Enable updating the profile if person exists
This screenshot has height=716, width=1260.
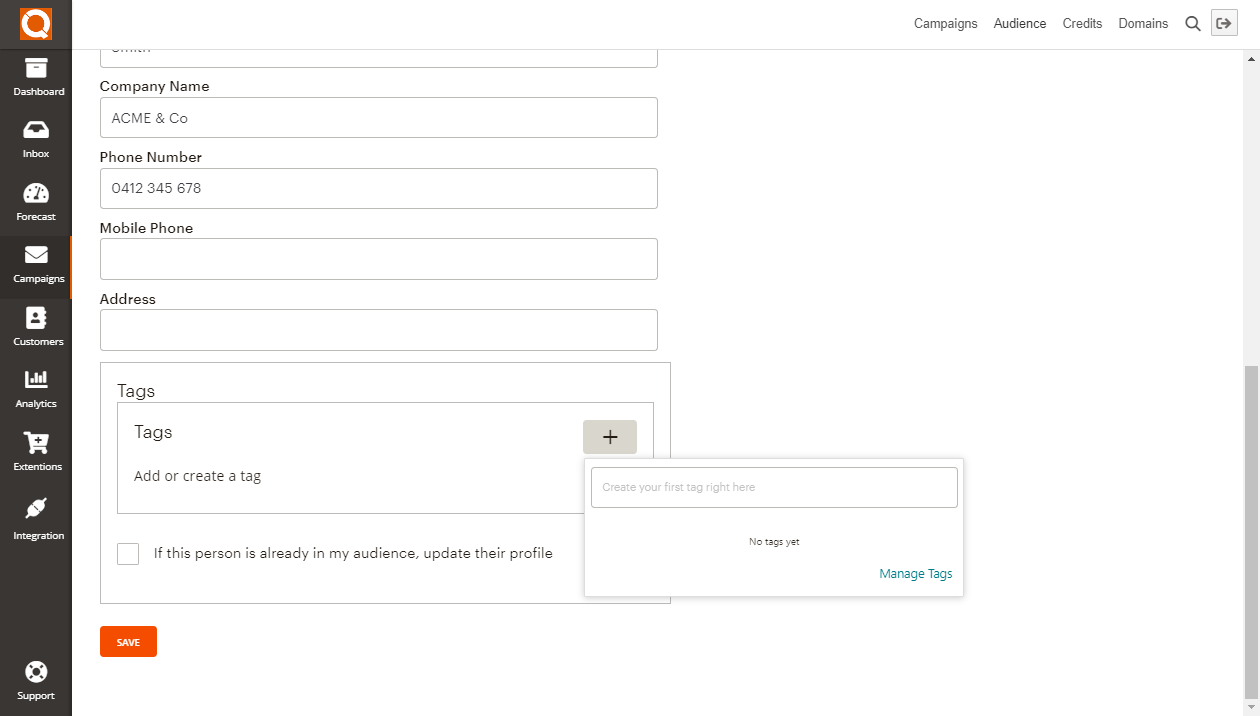pyautogui.click(x=127, y=553)
